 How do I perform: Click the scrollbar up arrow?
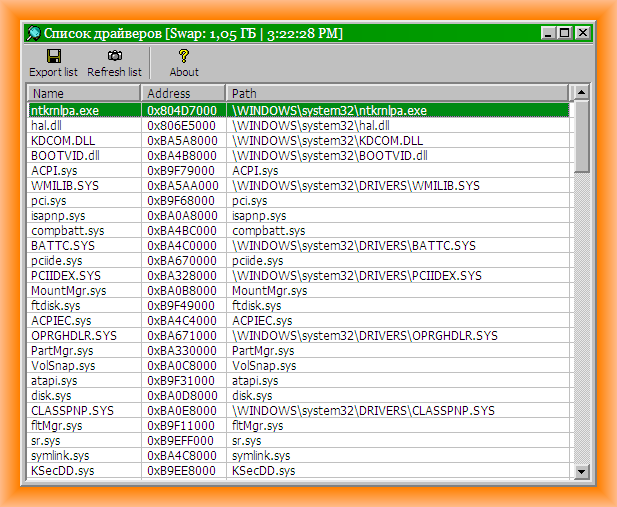[x=582, y=93]
